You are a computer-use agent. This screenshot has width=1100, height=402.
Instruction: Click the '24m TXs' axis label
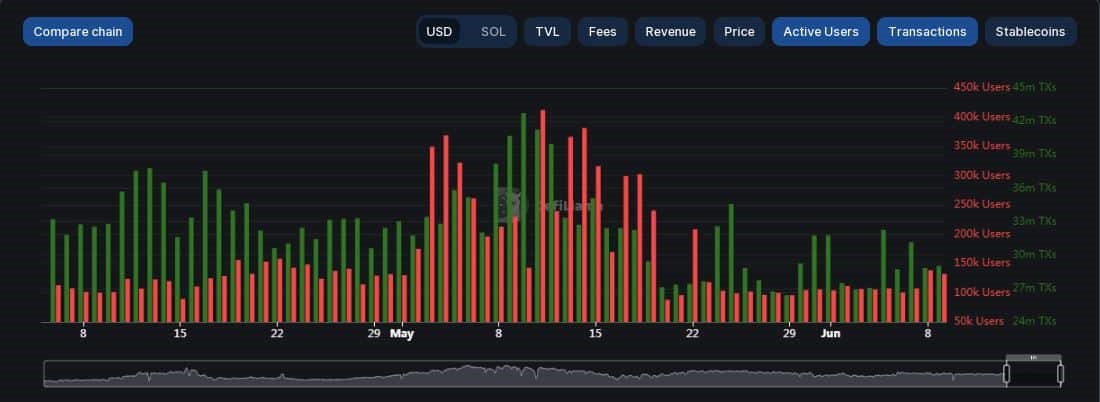(1034, 321)
